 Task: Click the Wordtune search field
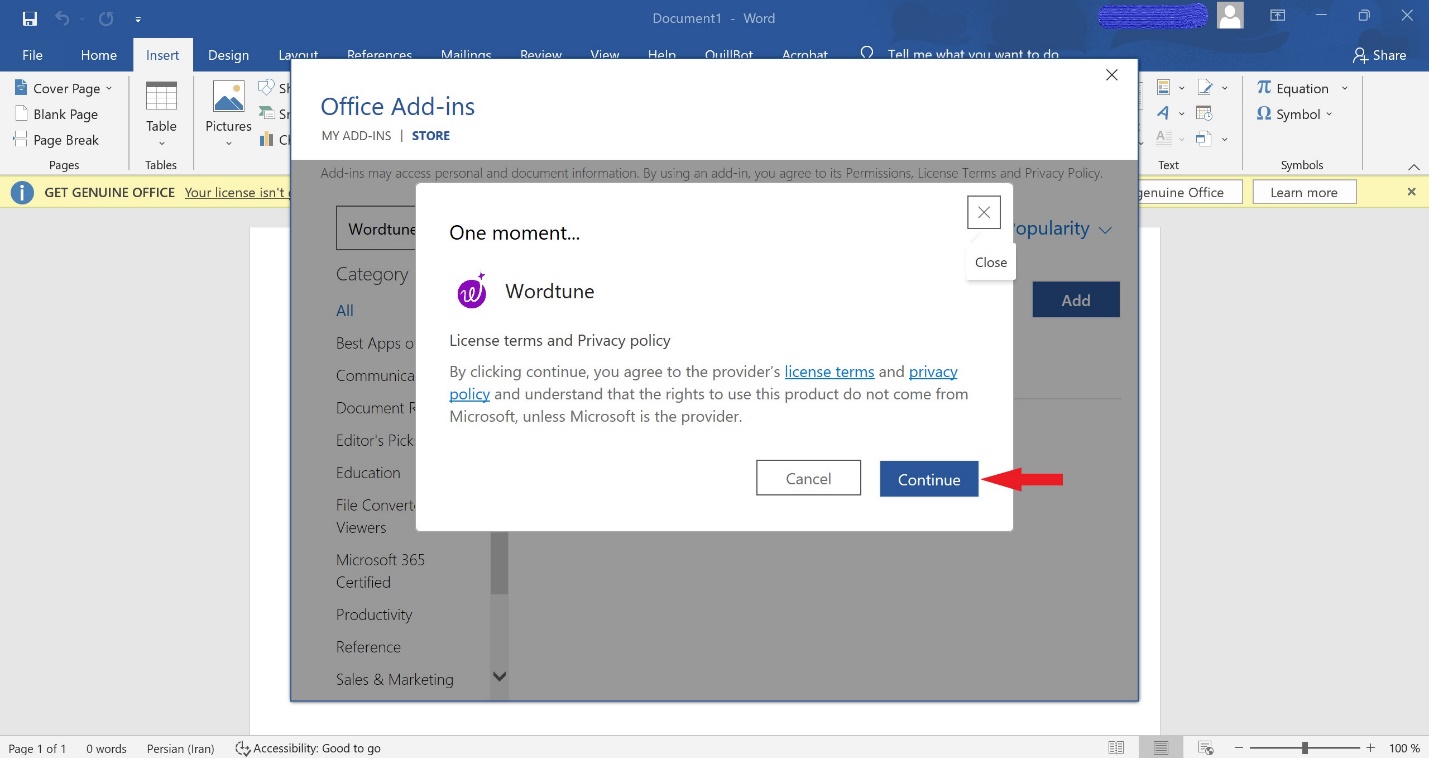tap(376, 229)
